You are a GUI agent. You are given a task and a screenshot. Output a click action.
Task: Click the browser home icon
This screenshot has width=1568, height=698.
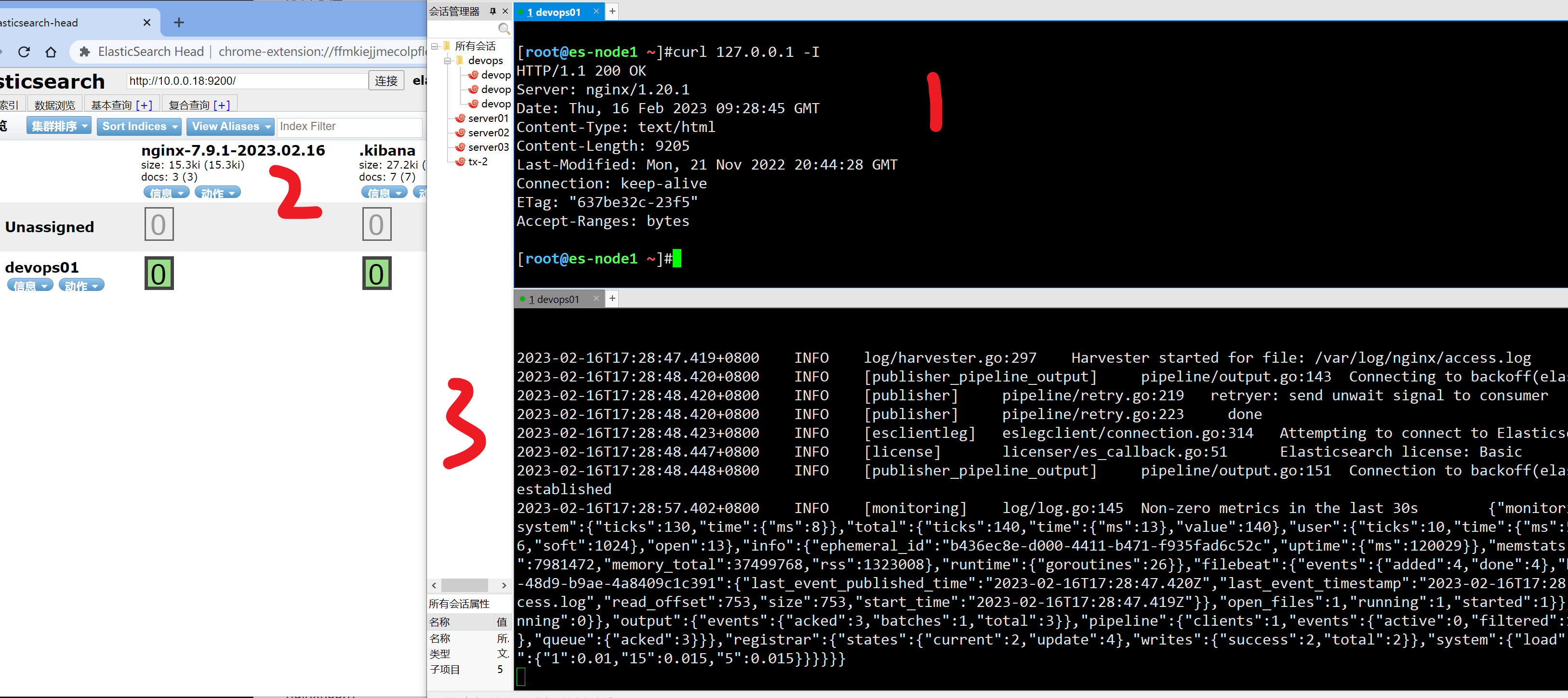click(x=51, y=53)
